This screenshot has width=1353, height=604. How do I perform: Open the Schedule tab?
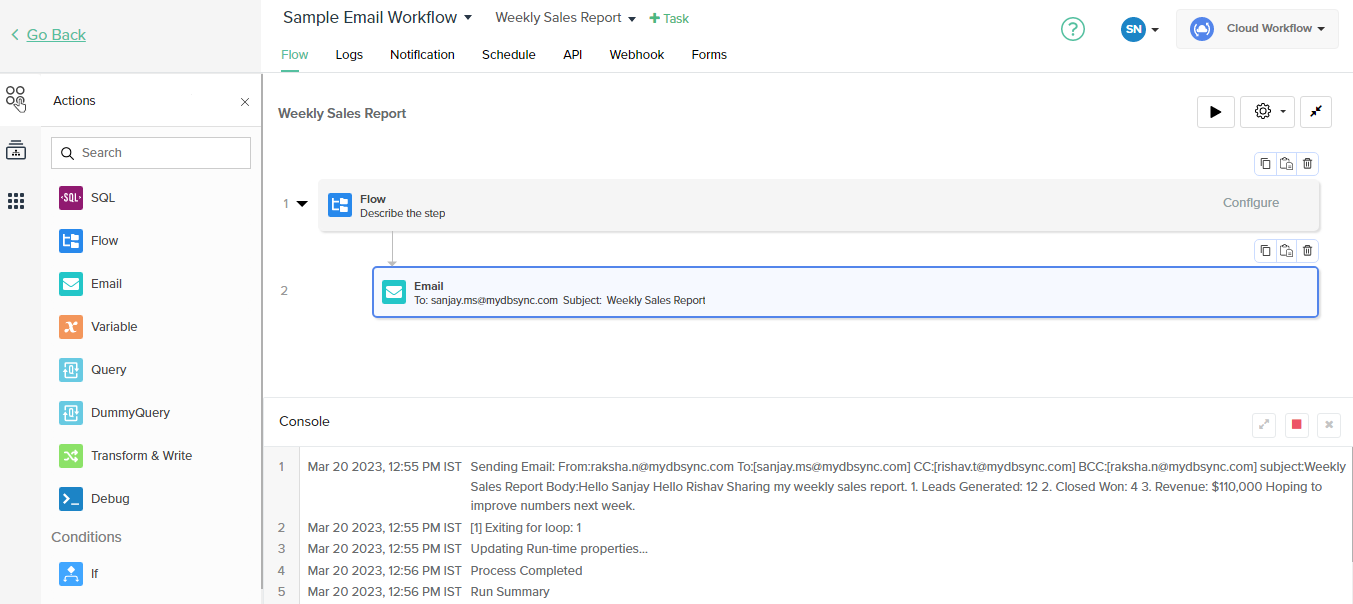pos(508,55)
